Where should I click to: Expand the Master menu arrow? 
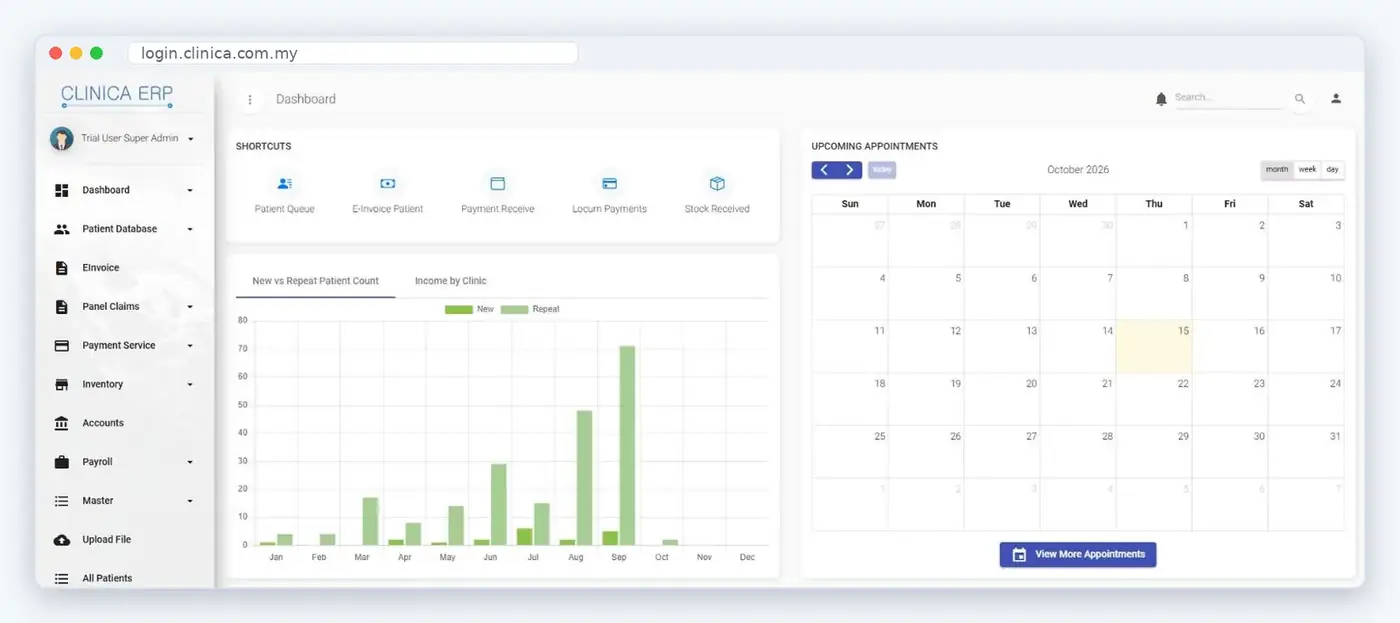190,501
